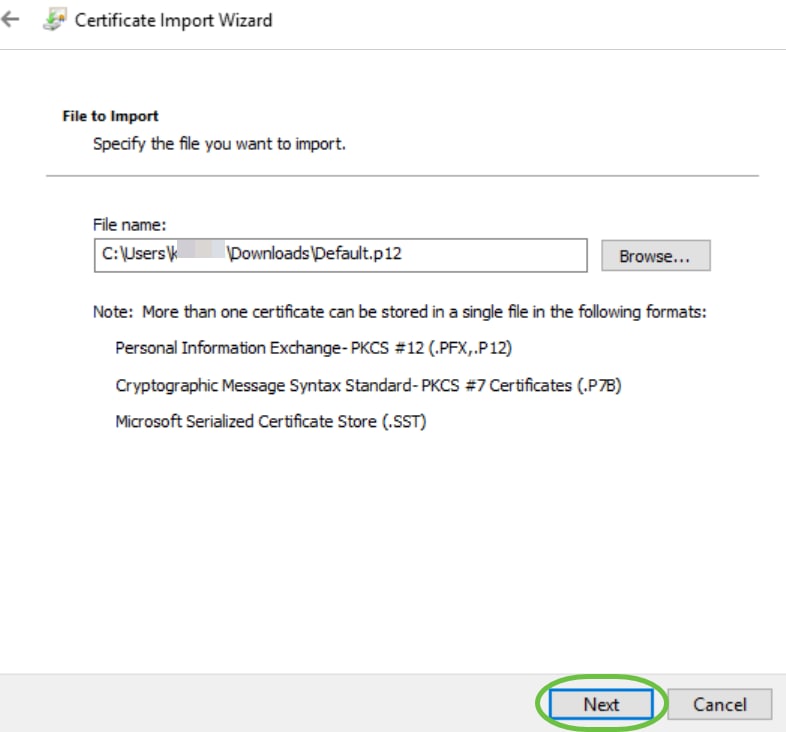Open the Browse... file picker
This screenshot has width=786, height=732.
tap(656, 256)
